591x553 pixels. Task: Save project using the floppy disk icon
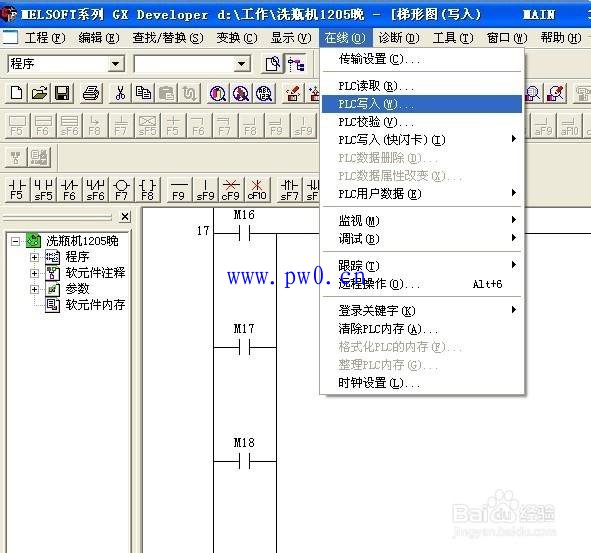62,93
